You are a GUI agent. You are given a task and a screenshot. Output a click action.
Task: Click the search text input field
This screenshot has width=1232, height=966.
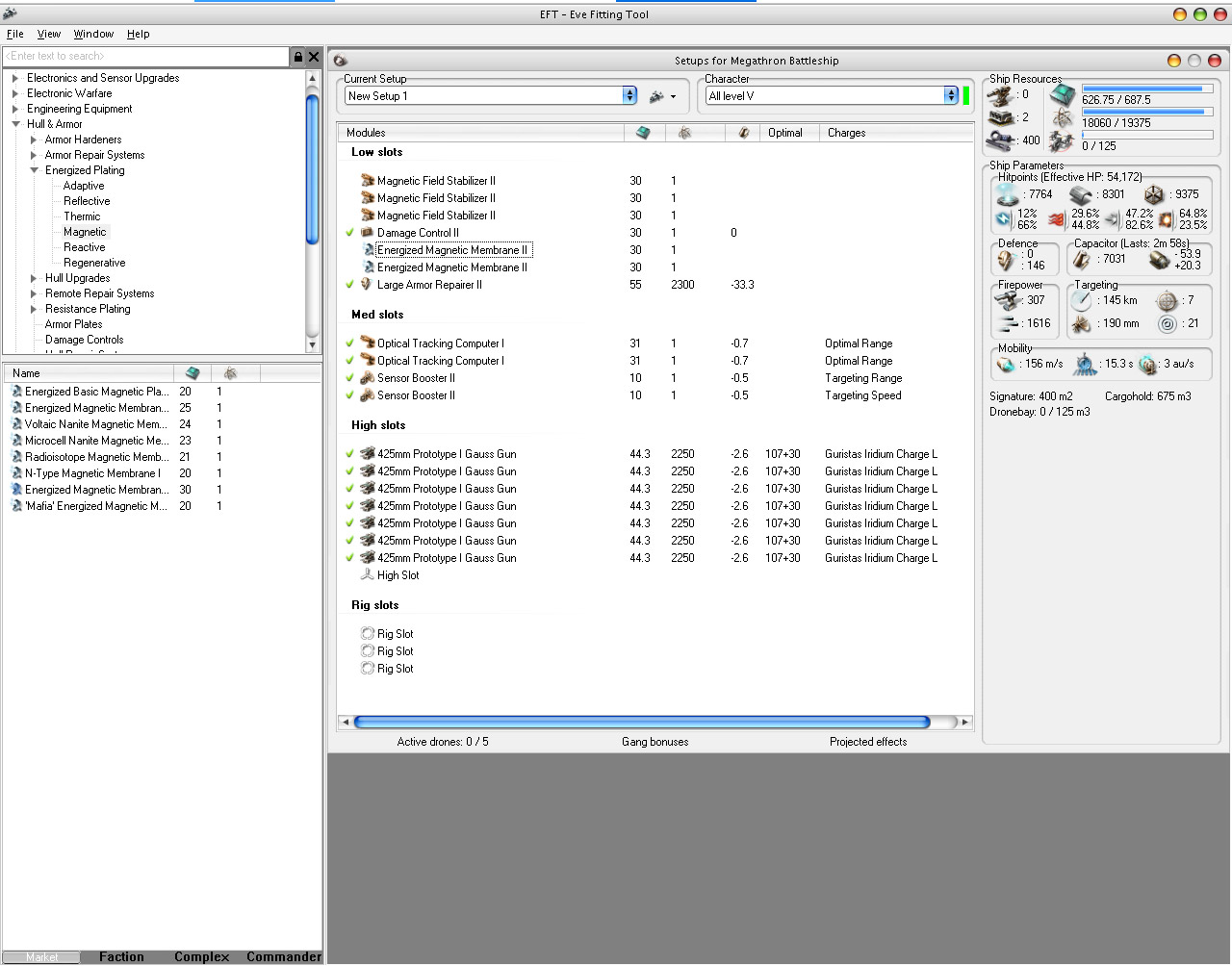[145, 57]
